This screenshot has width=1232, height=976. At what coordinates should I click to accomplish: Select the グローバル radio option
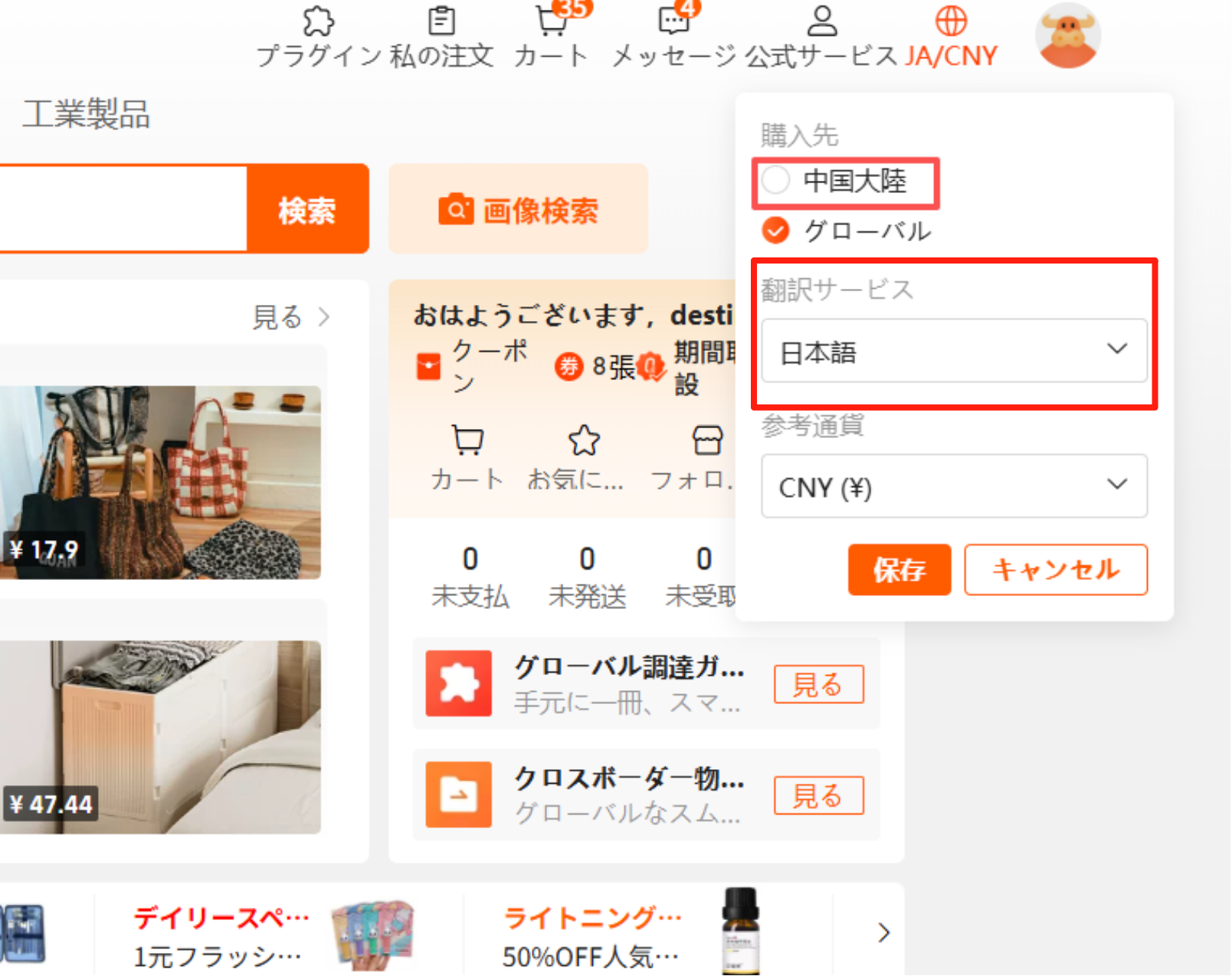click(776, 230)
